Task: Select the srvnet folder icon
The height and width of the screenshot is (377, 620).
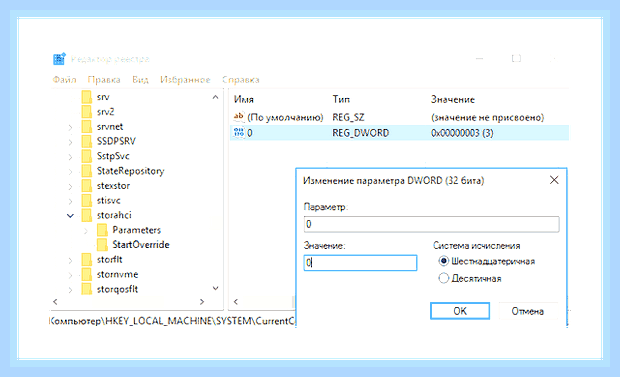Action: pos(87,127)
